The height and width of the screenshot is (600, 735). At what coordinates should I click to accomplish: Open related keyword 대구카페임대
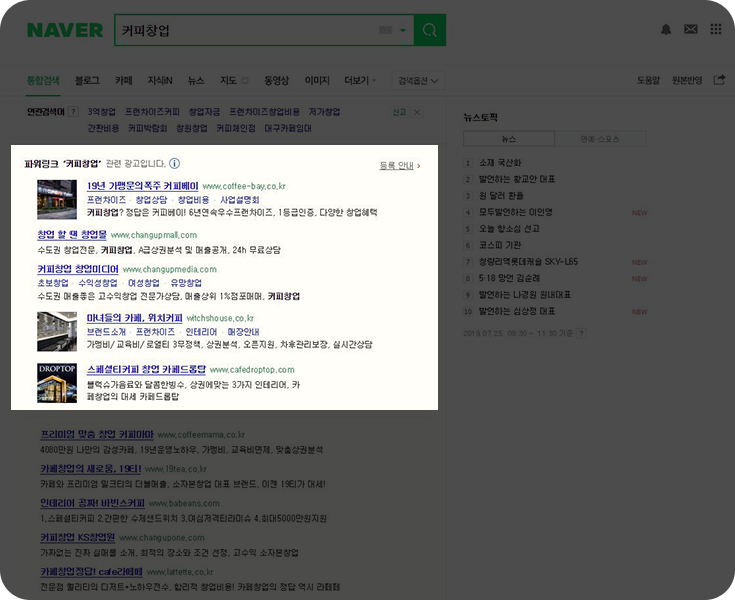(288, 128)
